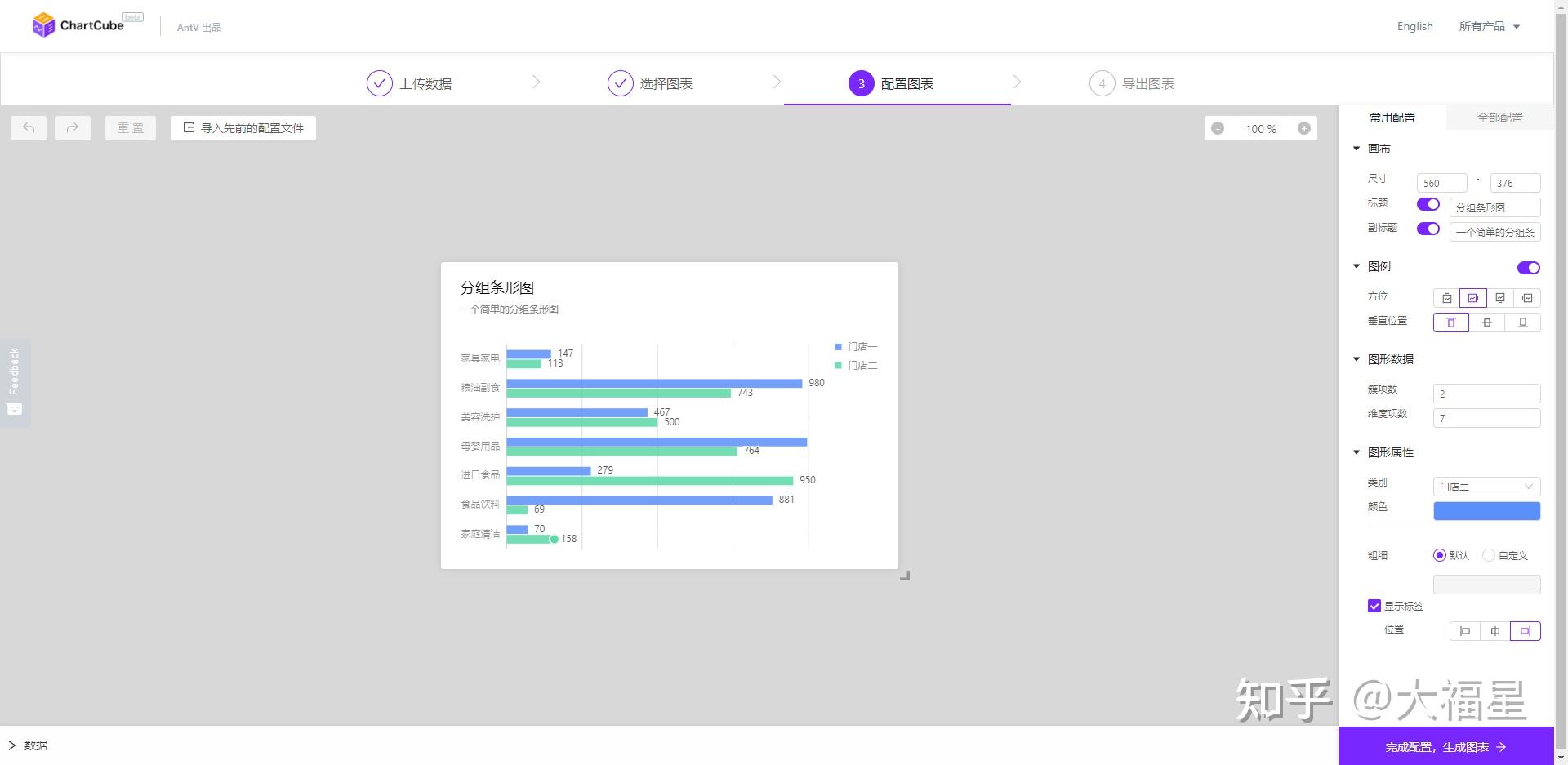Image resolution: width=1568 pixels, height=765 pixels.
Task: Select the 自定义 thickness radio button
Action: [x=1489, y=555]
